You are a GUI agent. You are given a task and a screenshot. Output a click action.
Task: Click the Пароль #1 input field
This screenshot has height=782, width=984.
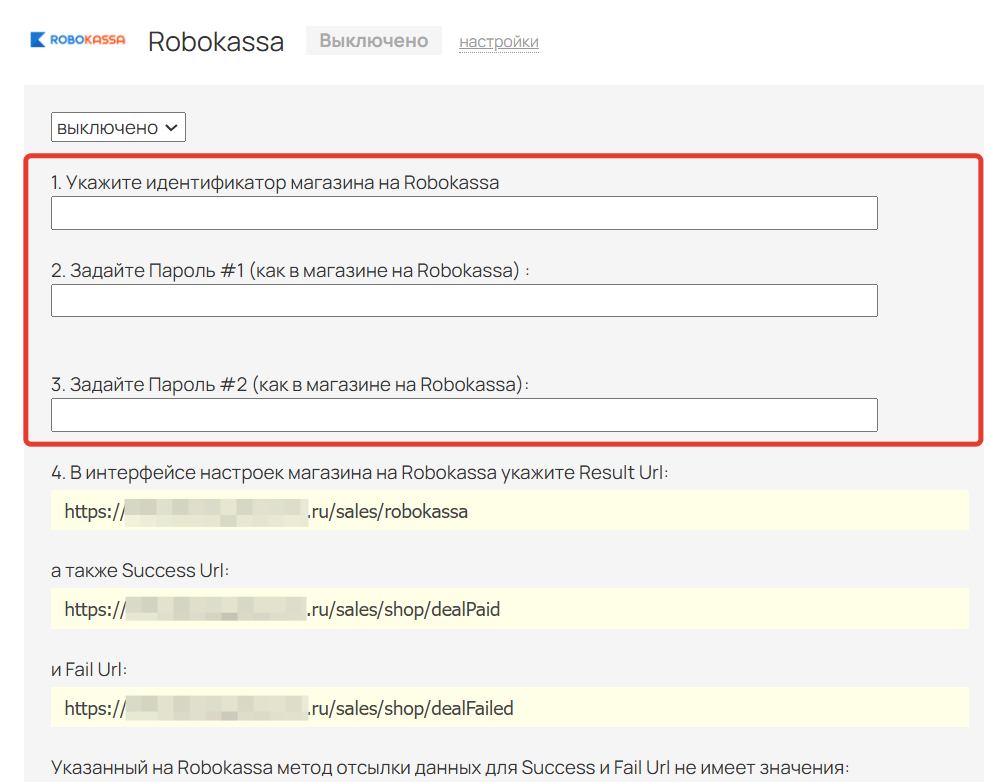[464, 301]
